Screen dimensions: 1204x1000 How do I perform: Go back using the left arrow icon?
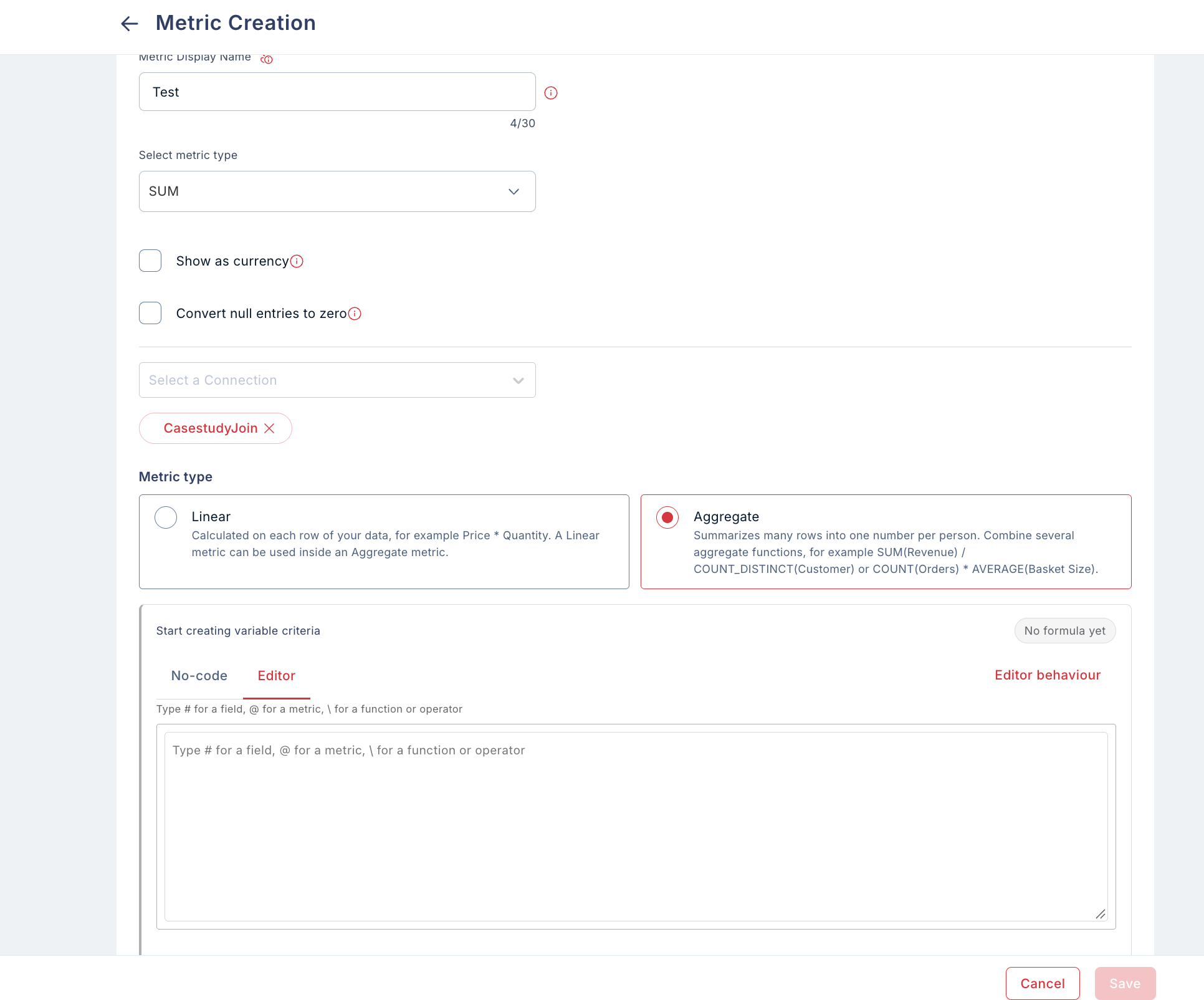129,24
